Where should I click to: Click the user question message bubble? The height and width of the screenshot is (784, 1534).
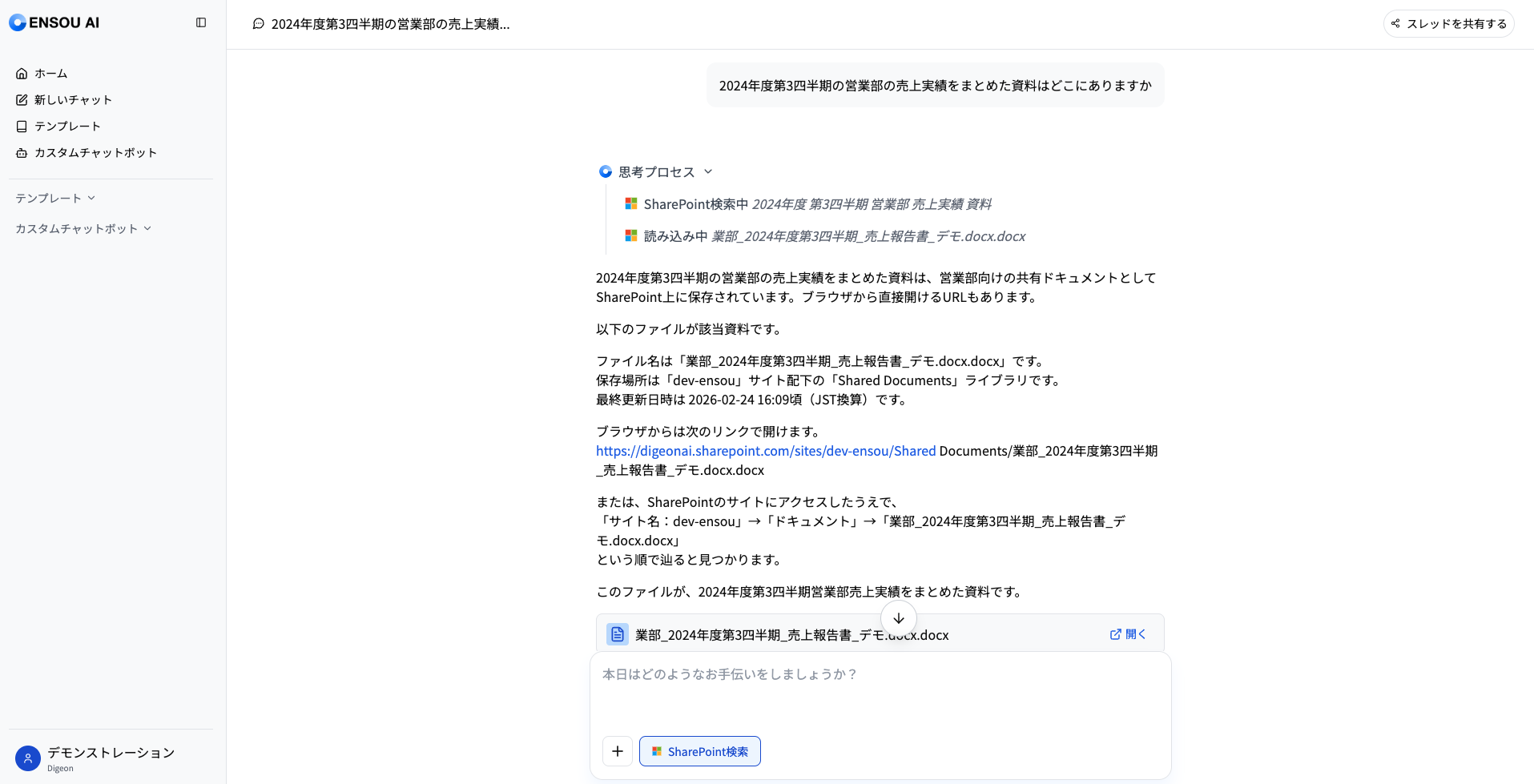point(935,85)
